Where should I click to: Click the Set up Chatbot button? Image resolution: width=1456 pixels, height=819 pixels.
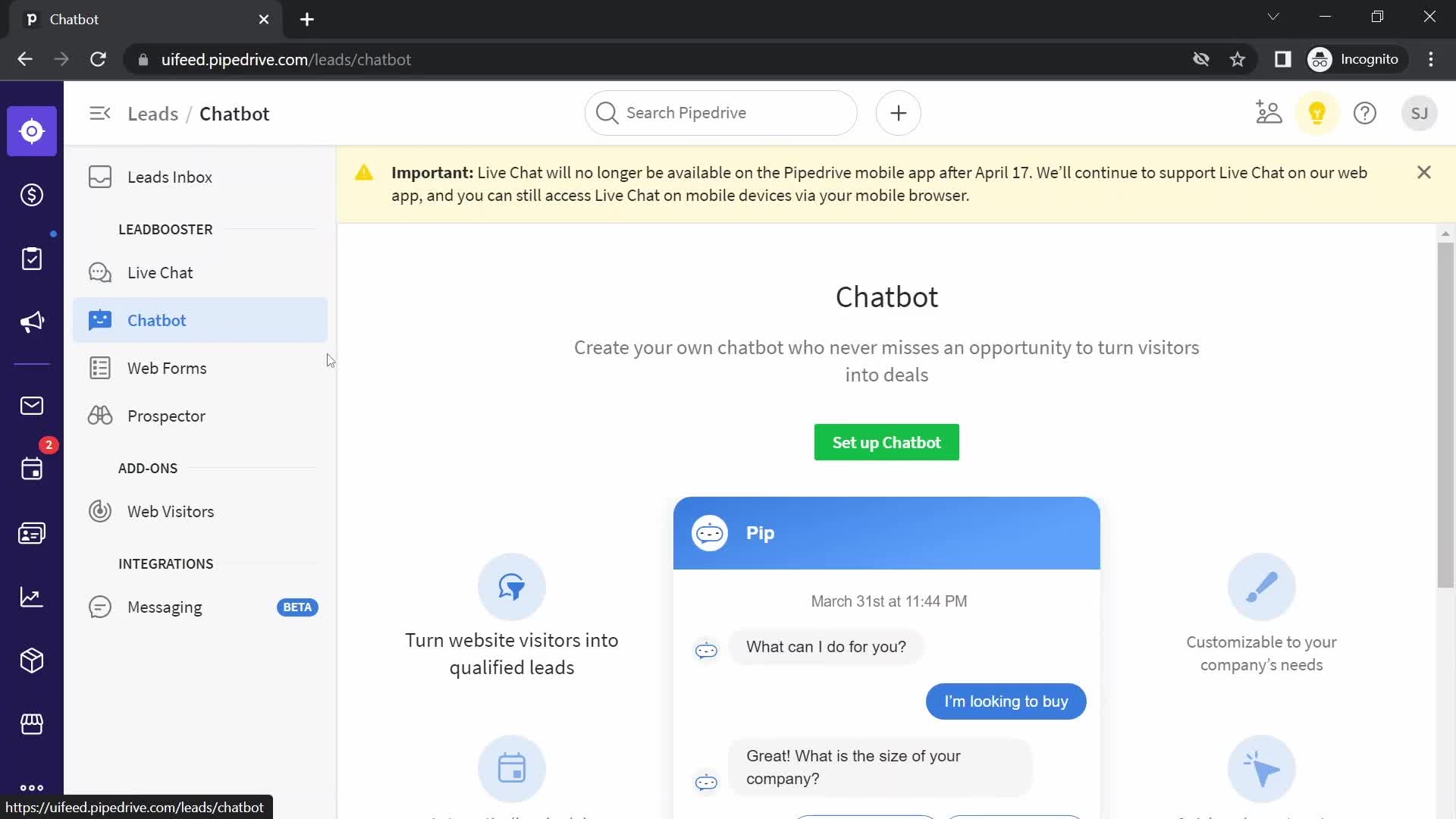887,443
